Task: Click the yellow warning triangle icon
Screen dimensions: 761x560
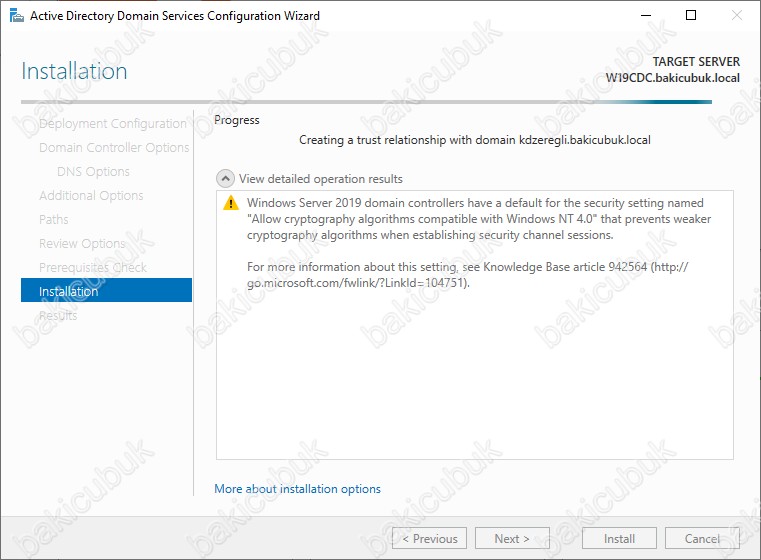Action: pos(231,203)
